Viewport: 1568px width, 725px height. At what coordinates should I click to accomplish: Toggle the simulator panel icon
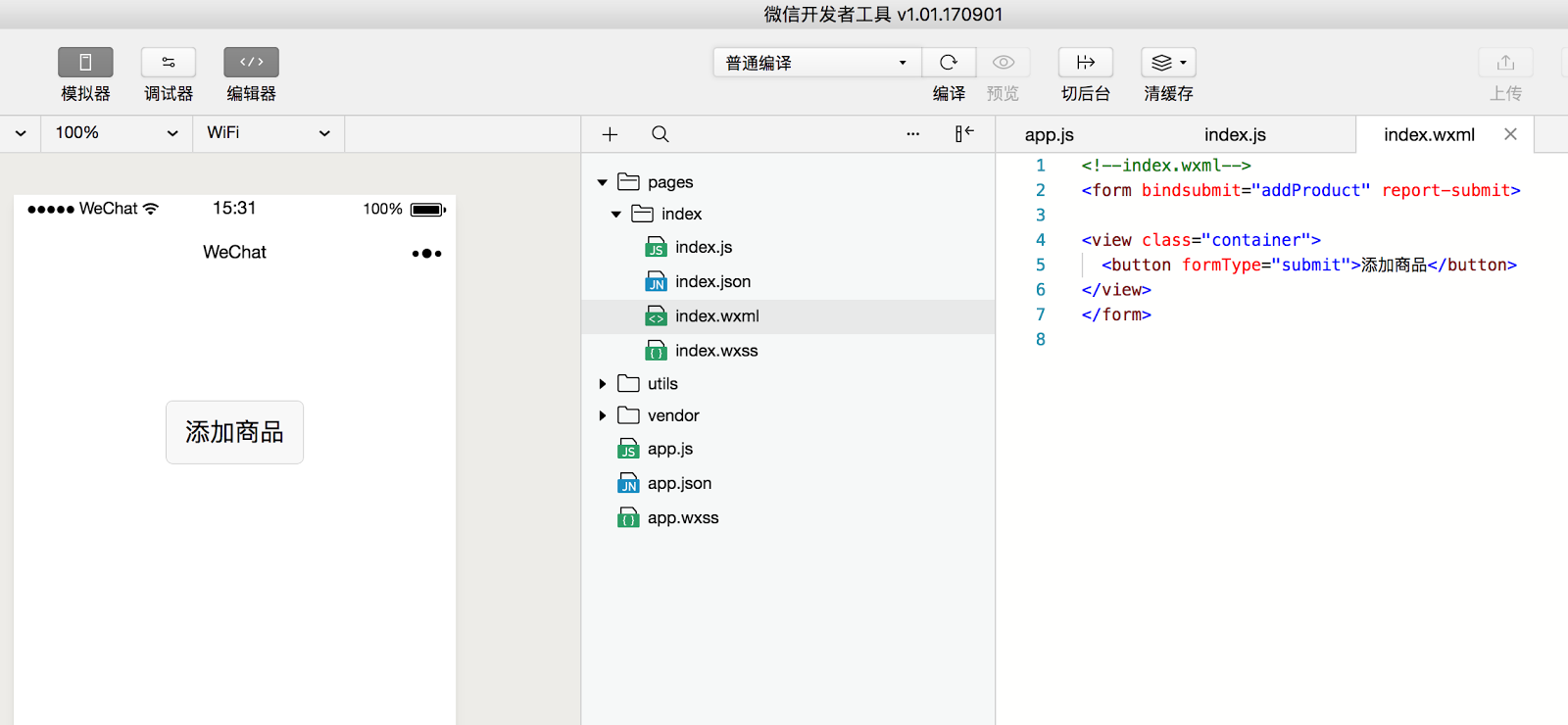pyautogui.click(x=85, y=63)
